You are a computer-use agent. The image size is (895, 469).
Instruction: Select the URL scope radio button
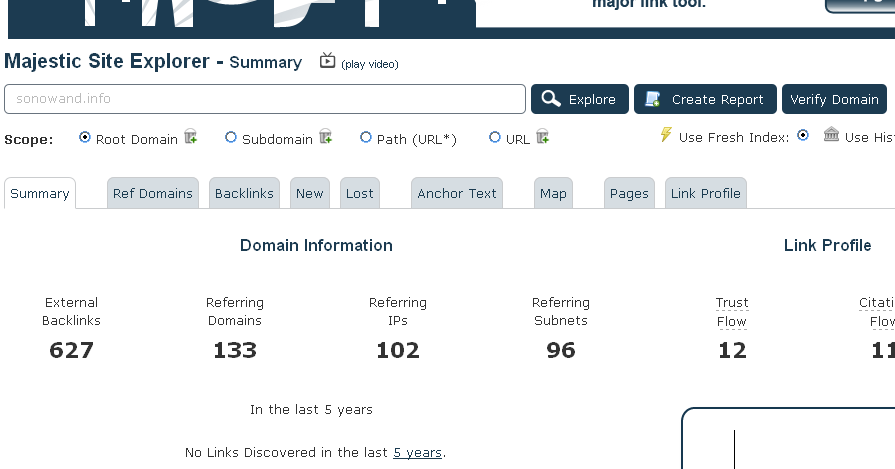click(x=495, y=138)
